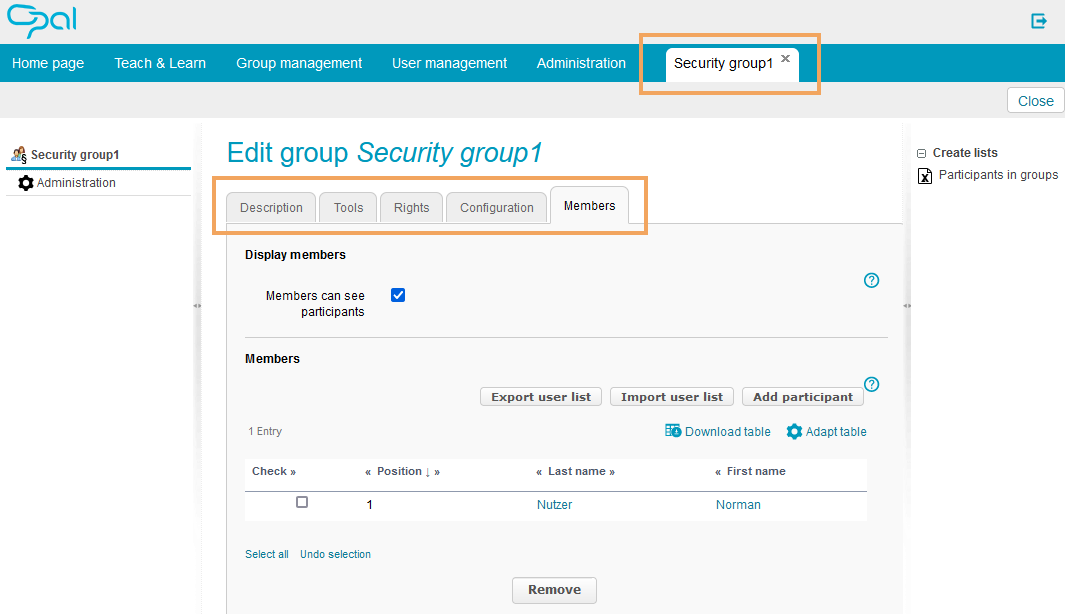Collapse the left sidebar panel handle
This screenshot has height=614, width=1065.
[197, 306]
